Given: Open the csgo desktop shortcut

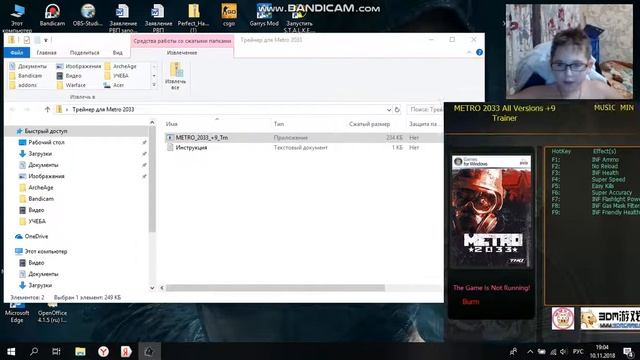Looking at the screenshot, I should click(229, 15).
